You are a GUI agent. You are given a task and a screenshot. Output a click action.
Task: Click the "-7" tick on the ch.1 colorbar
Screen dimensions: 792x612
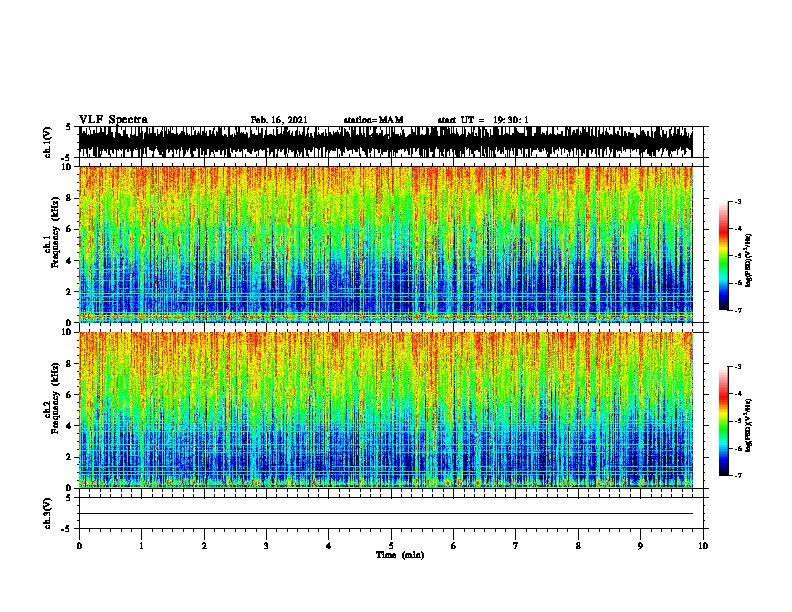coord(737,310)
